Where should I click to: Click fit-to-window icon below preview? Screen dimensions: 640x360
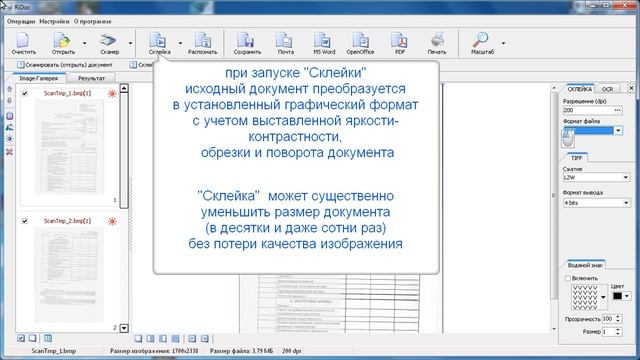coord(192,339)
